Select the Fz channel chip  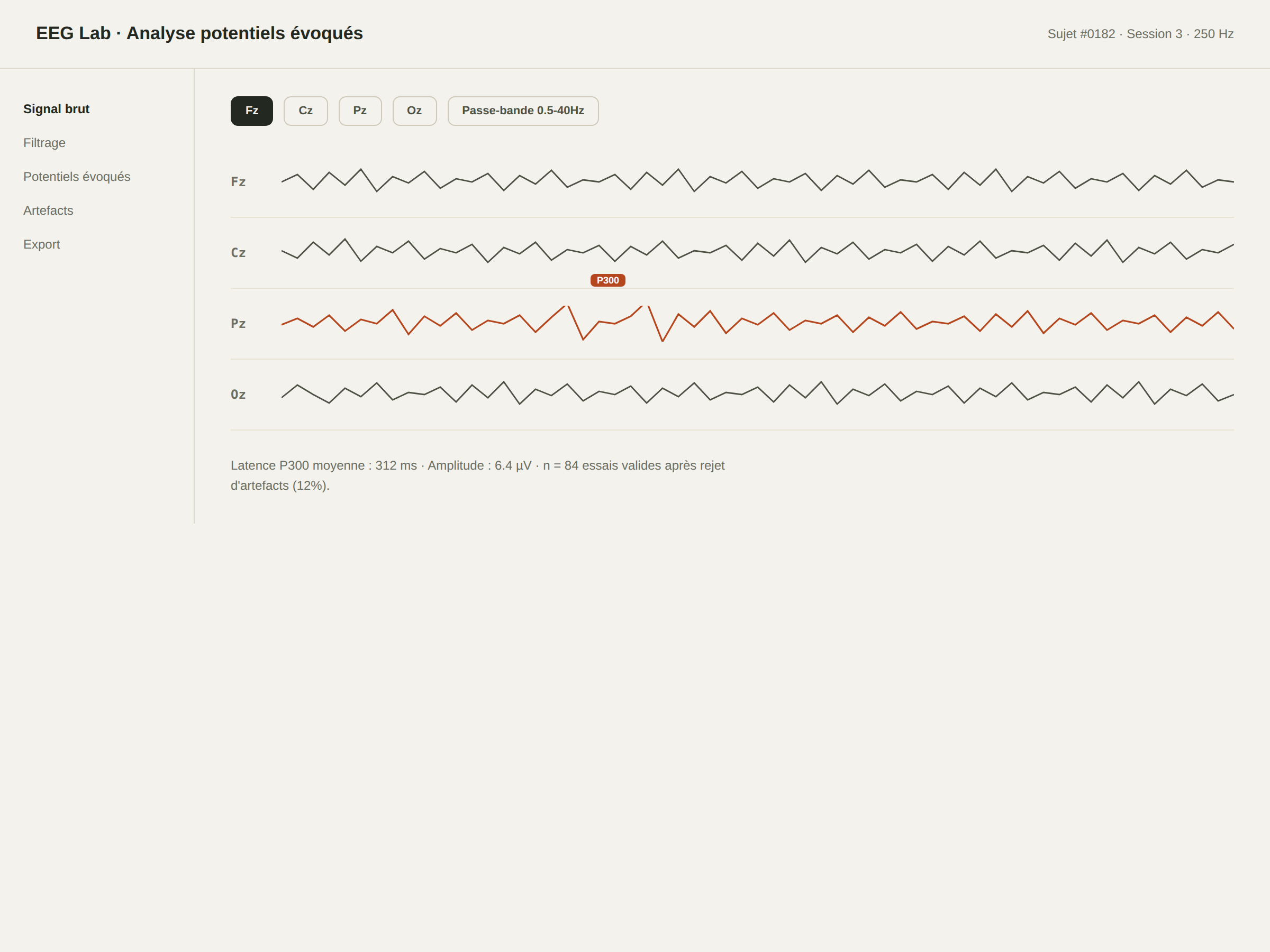click(251, 111)
